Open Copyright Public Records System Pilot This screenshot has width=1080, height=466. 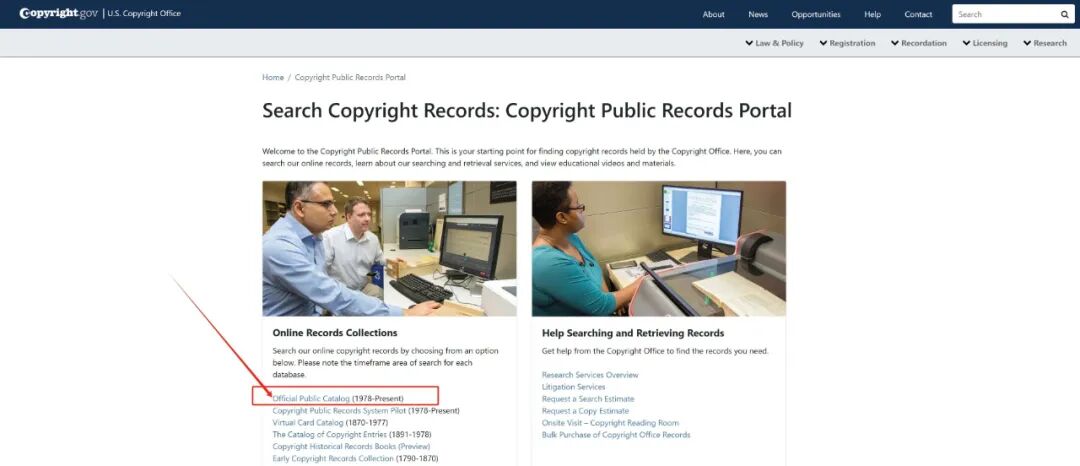pyautogui.click(x=340, y=410)
